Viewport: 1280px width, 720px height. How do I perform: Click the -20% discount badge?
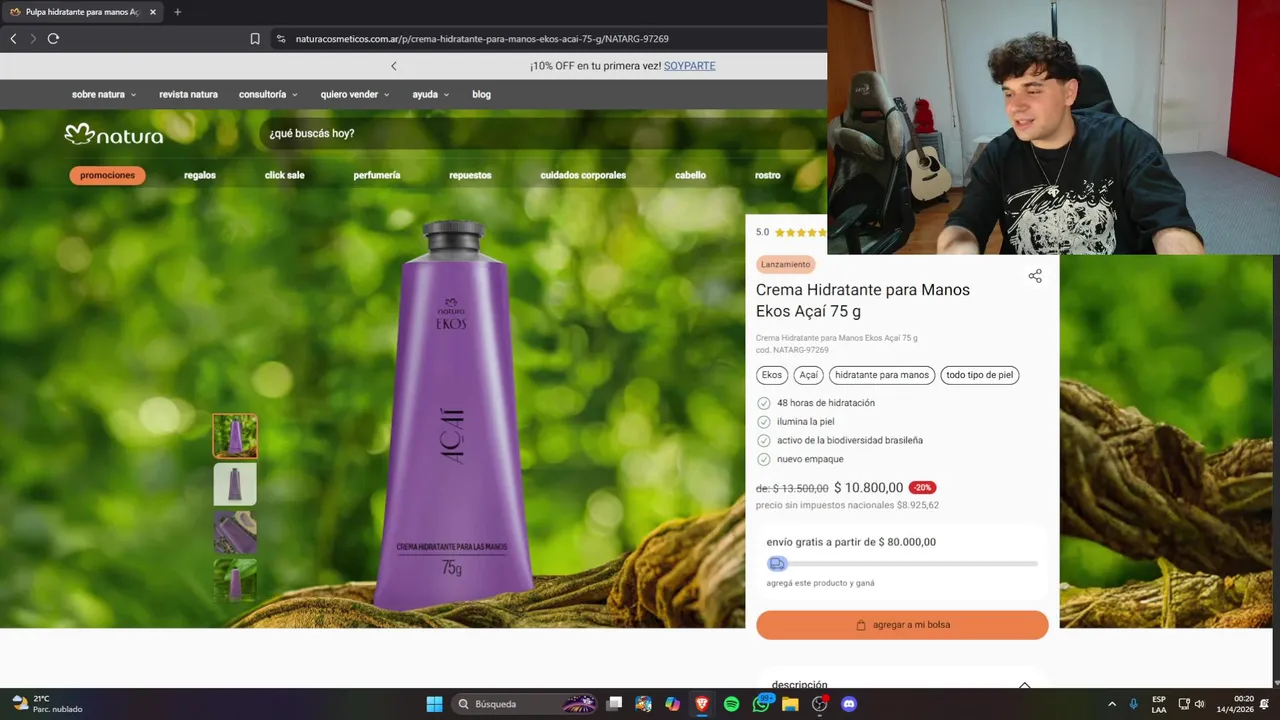point(922,488)
